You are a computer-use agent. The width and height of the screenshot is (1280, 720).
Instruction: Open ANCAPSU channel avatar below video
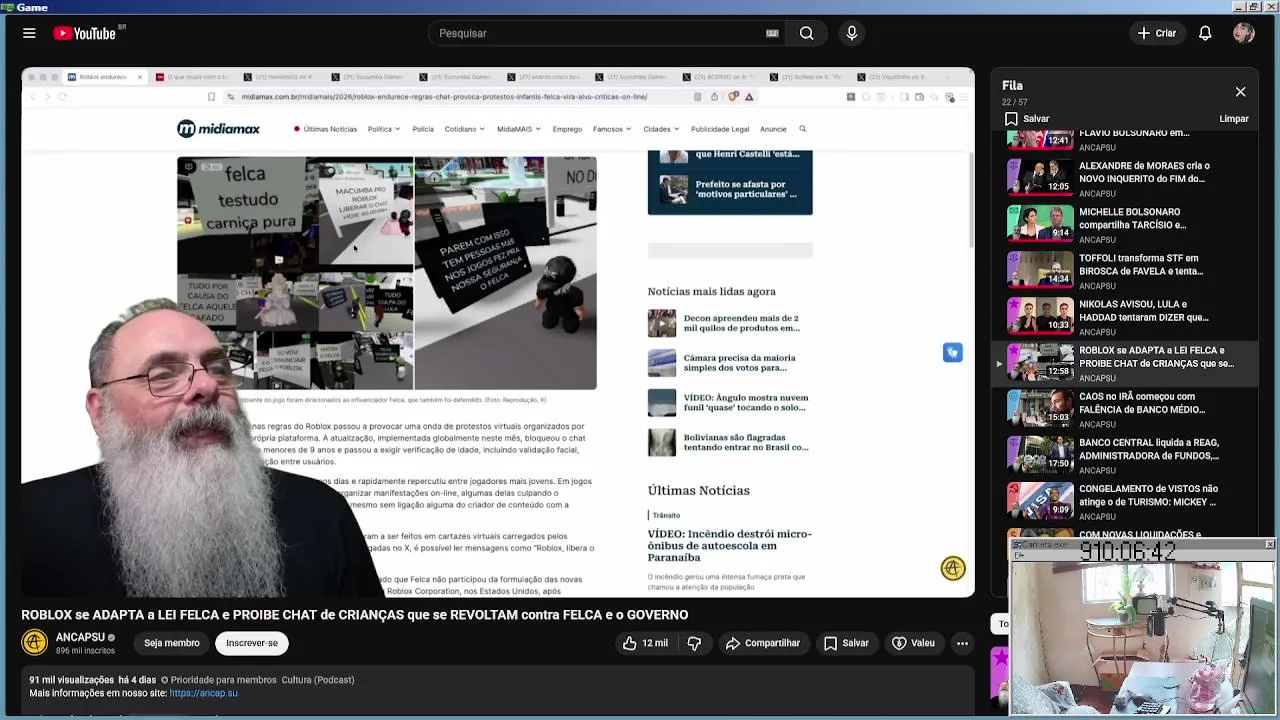pos(35,643)
